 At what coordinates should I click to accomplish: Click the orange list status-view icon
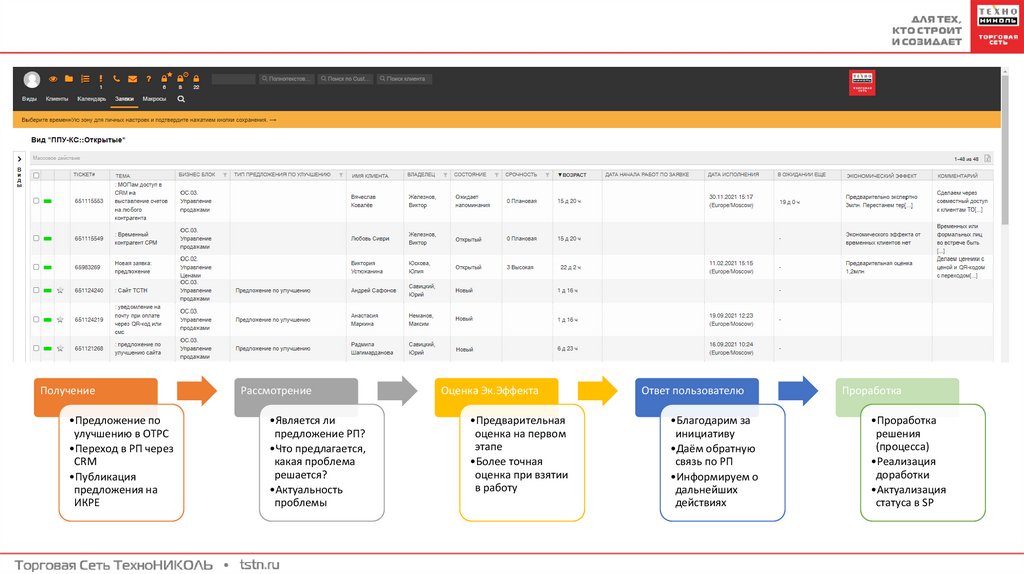click(85, 78)
